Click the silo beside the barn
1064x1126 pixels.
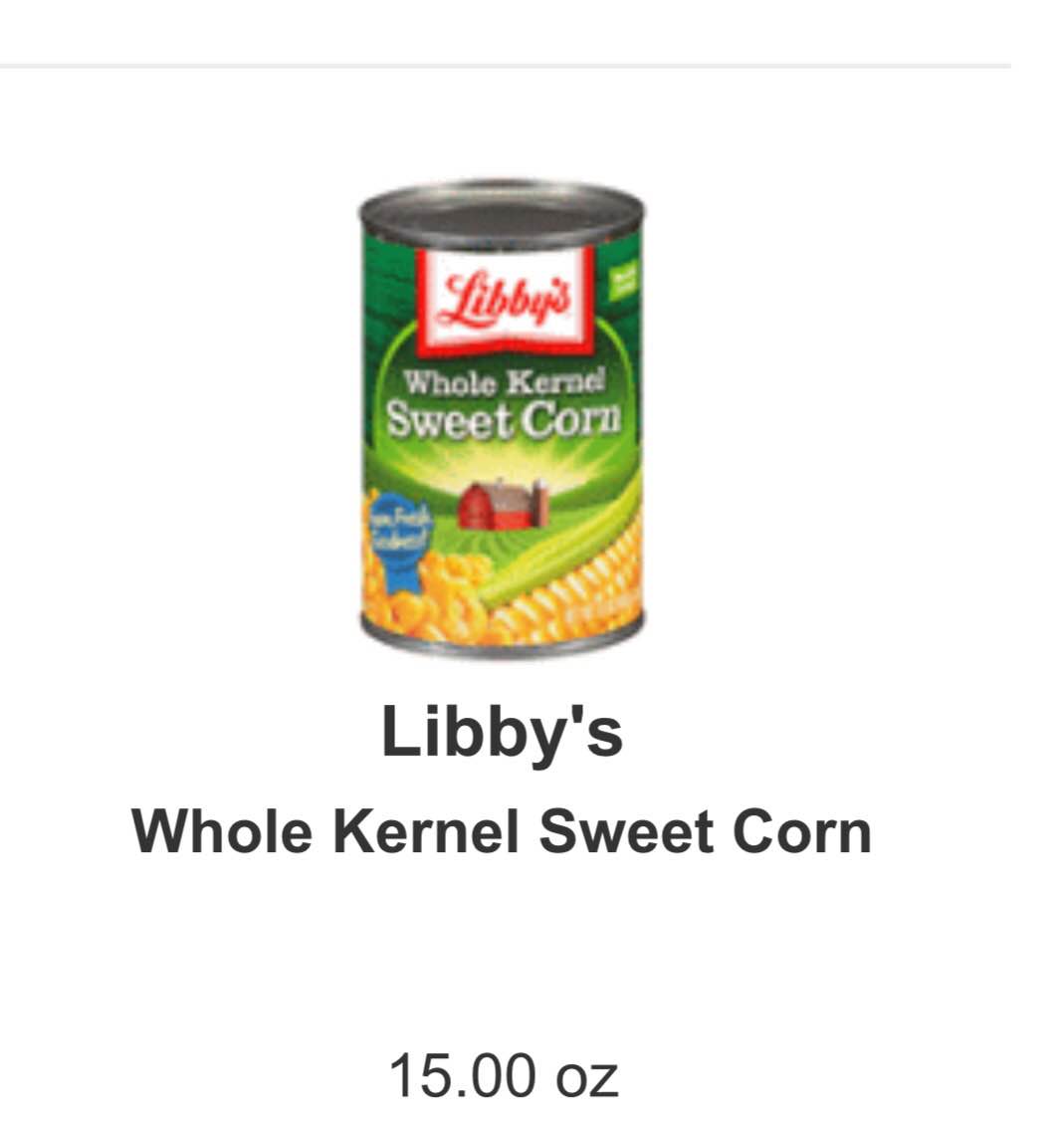[x=540, y=501]
